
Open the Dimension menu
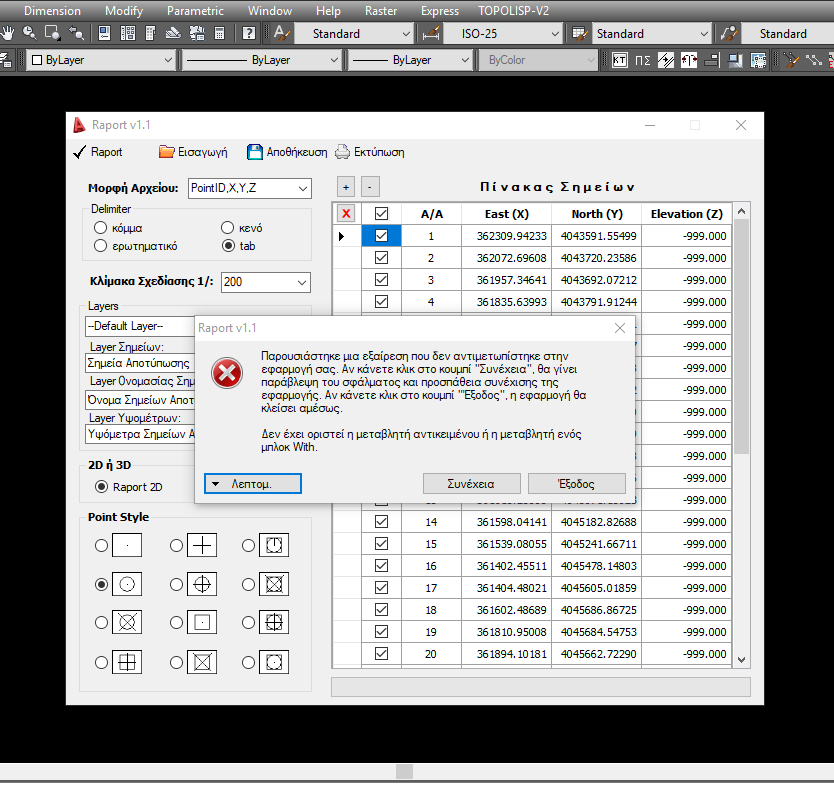coord(52,11)
